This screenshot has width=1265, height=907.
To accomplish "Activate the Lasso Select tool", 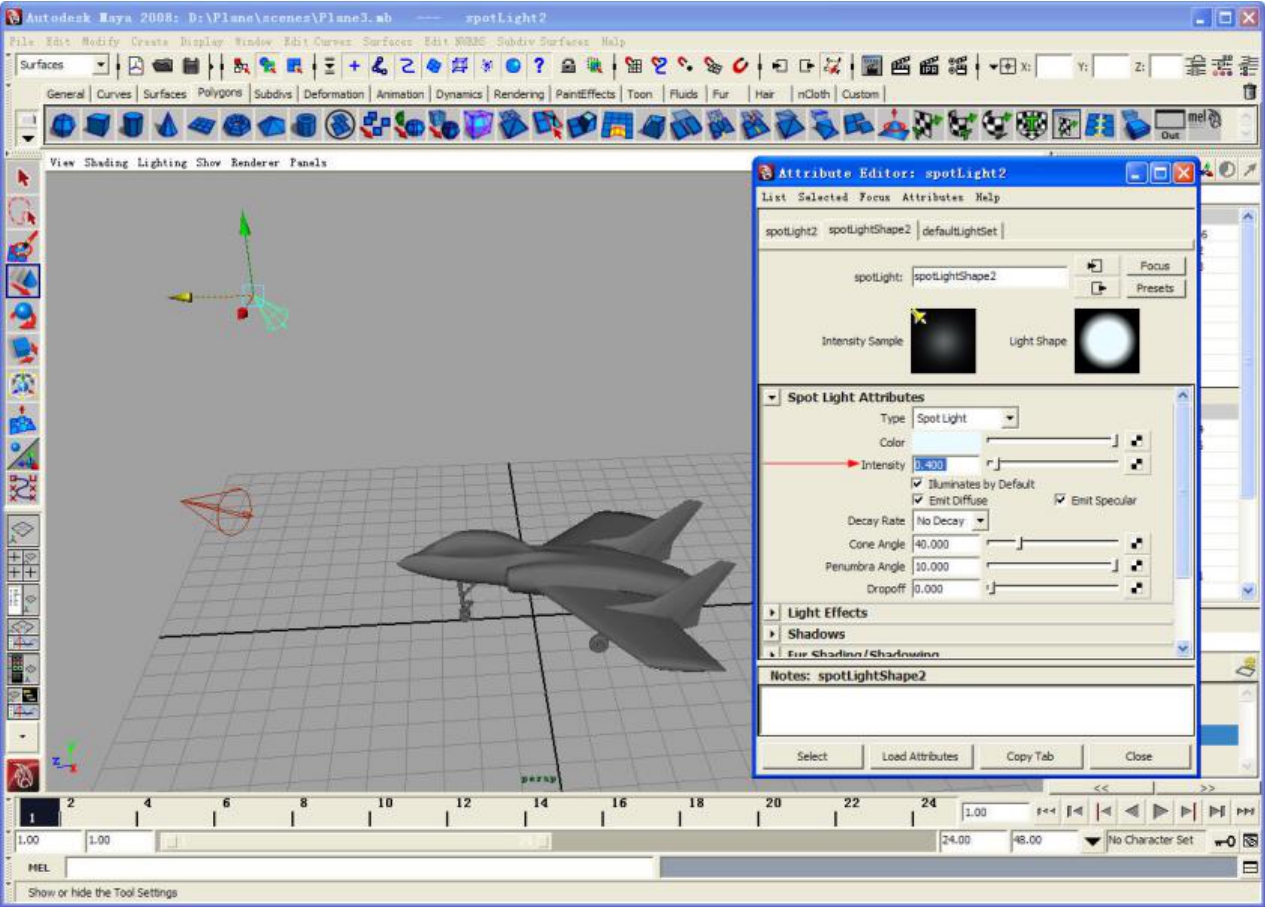I will [x=24, y=213].
